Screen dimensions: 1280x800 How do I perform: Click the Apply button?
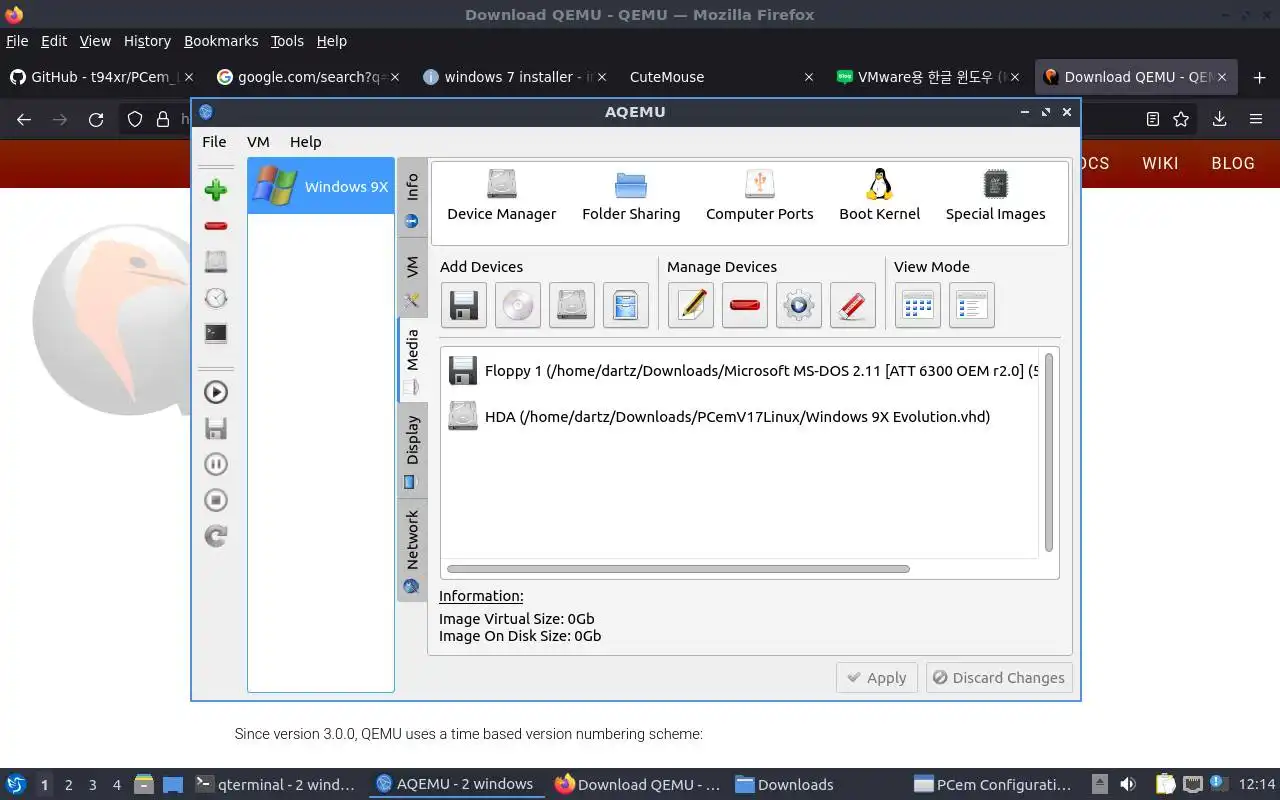(x=876, y=678)
